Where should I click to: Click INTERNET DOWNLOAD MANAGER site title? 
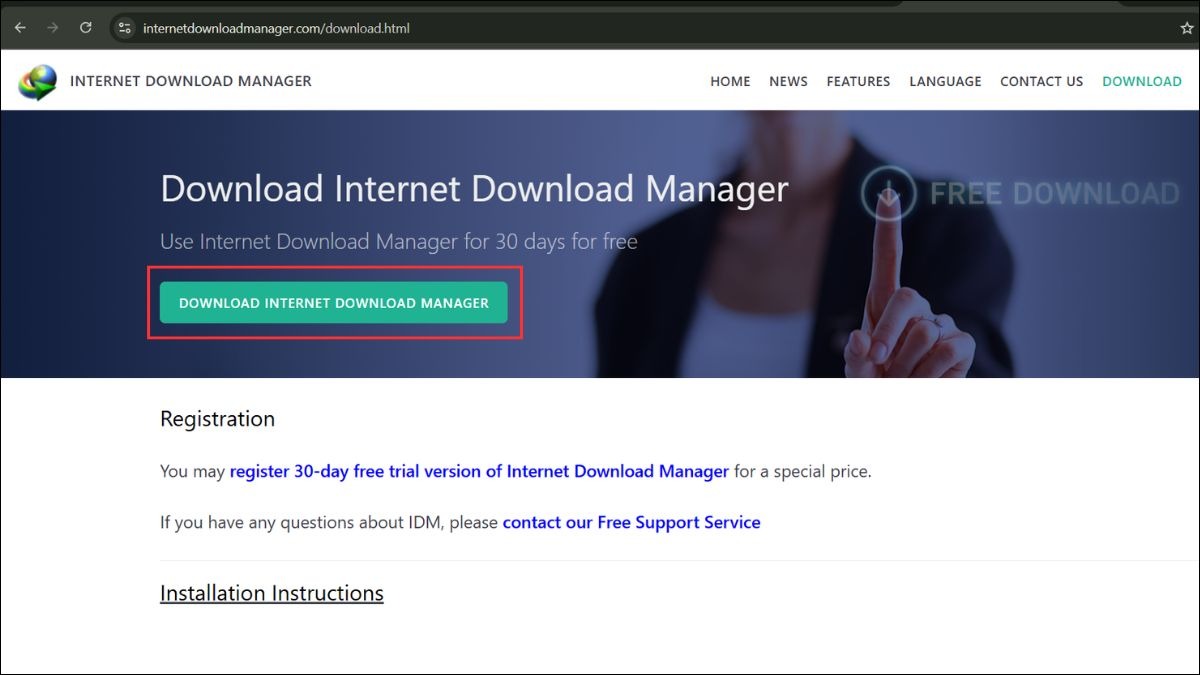[x=191, y=81]
